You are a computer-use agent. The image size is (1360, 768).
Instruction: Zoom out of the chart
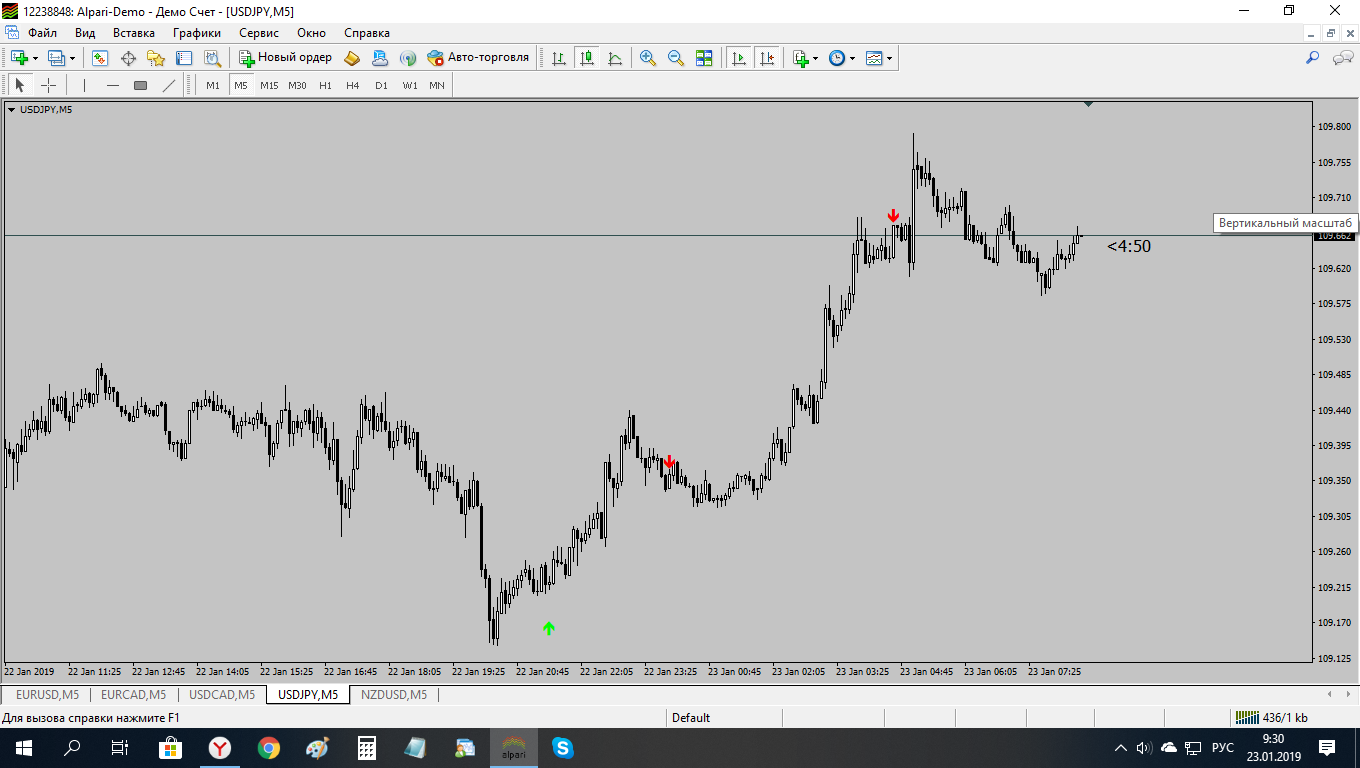(x=676, y=58)
